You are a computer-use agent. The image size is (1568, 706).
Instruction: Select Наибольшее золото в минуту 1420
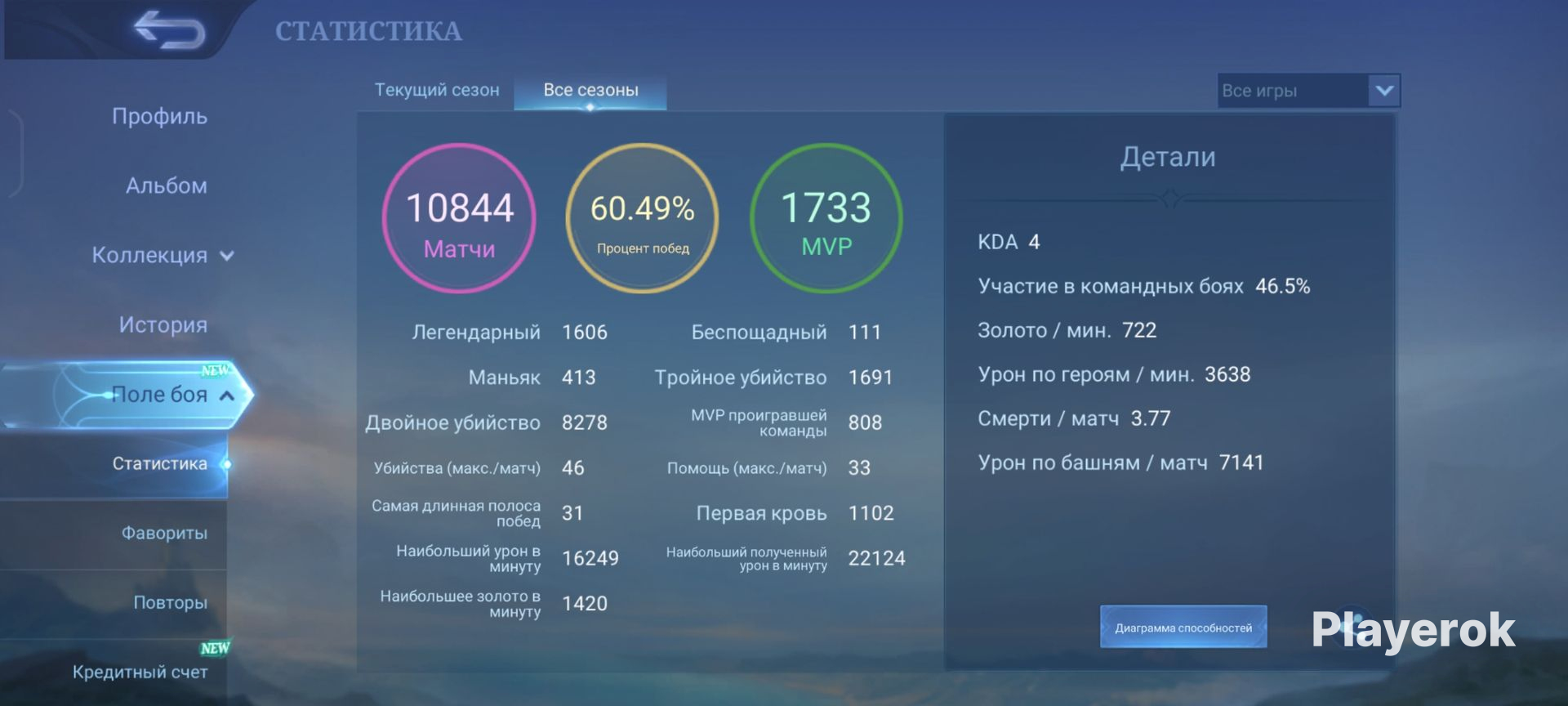[585, 604]
